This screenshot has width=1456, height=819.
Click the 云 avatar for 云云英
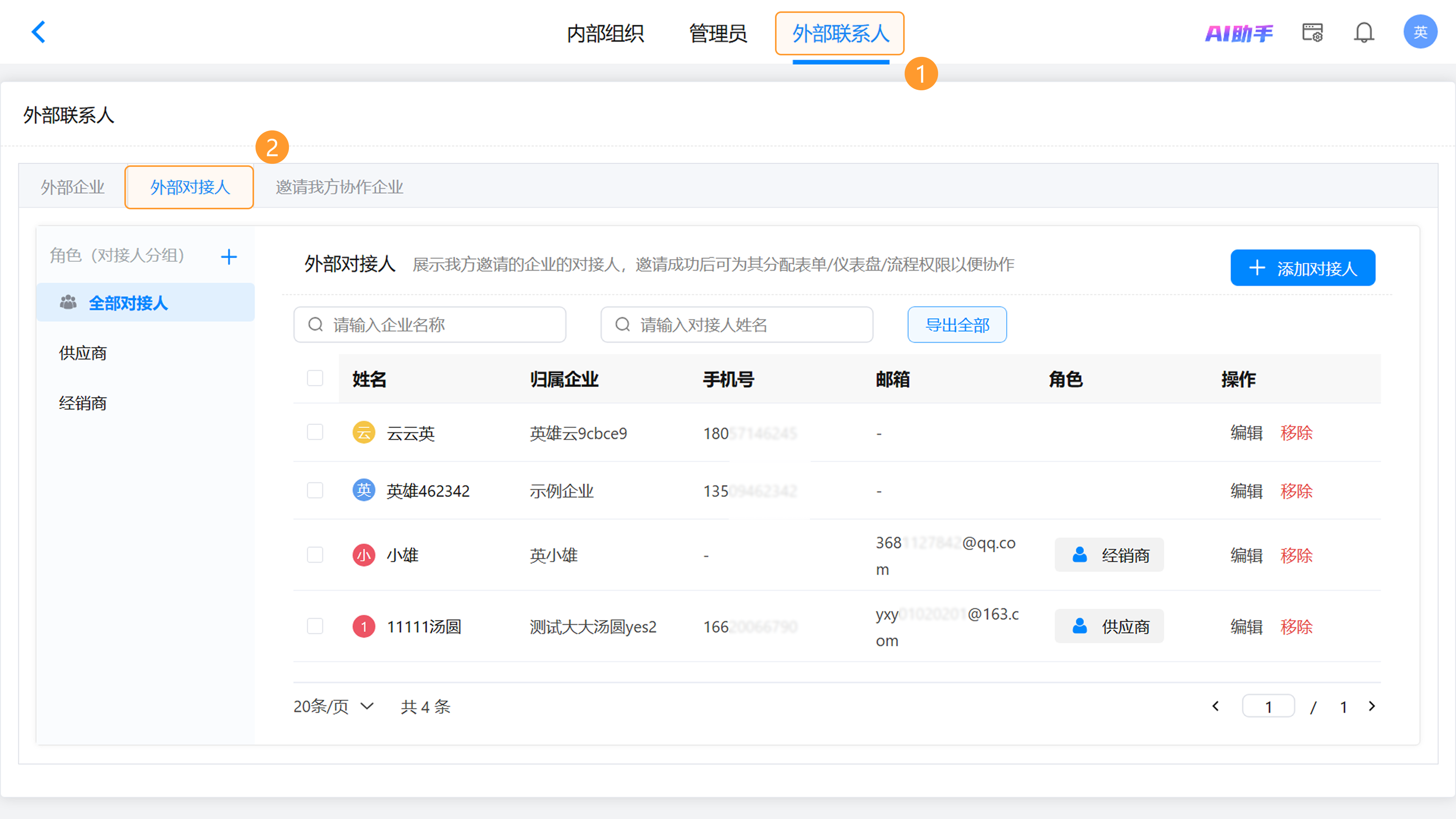(364, 433)
